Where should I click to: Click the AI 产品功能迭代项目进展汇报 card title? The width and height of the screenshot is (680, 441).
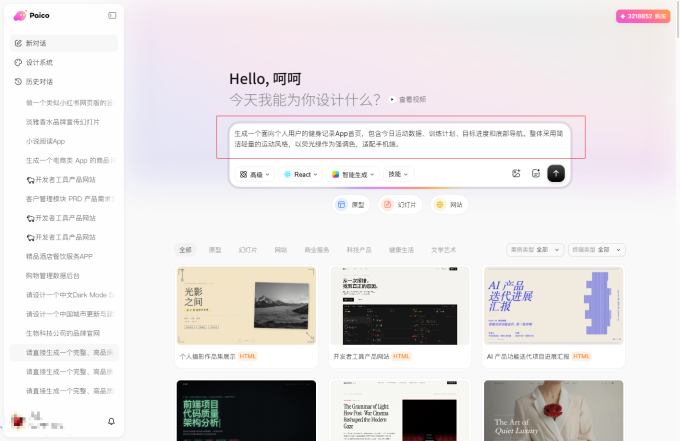pyautogui.click(x=528, y=356)
